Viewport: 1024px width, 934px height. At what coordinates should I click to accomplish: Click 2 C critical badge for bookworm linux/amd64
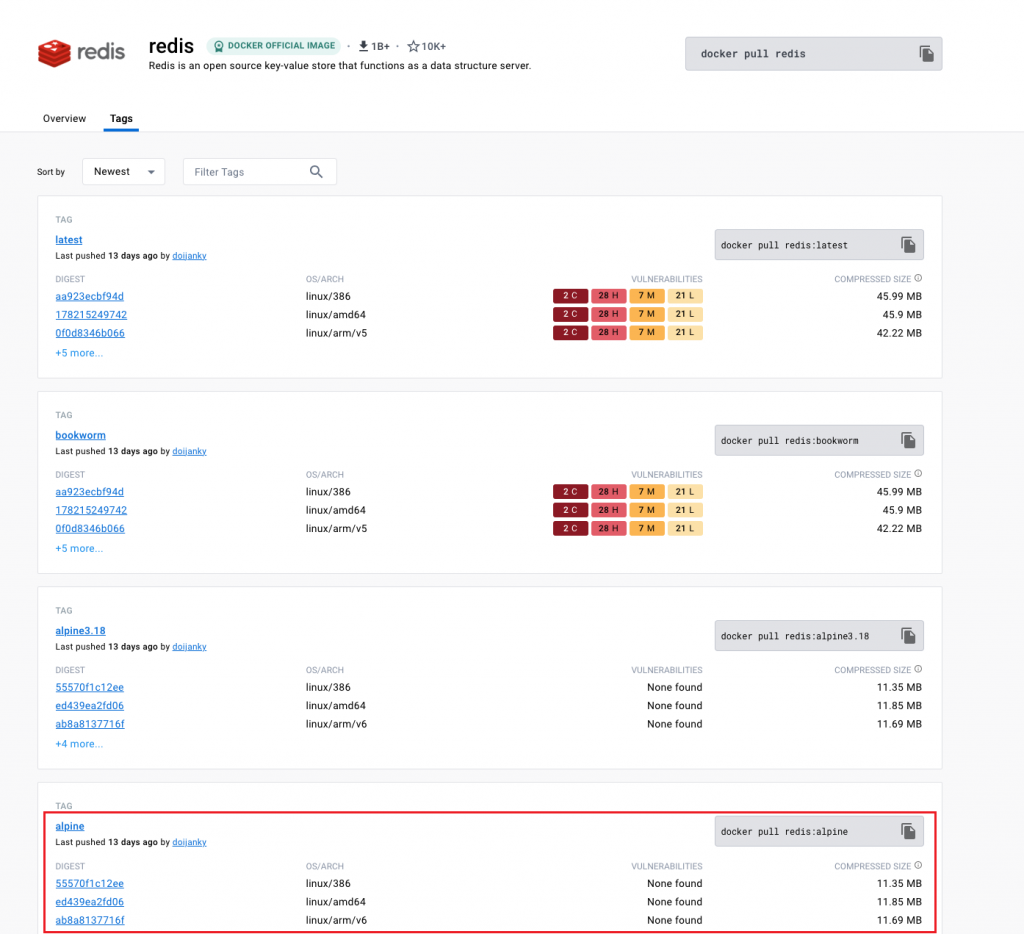click(570, 509)
